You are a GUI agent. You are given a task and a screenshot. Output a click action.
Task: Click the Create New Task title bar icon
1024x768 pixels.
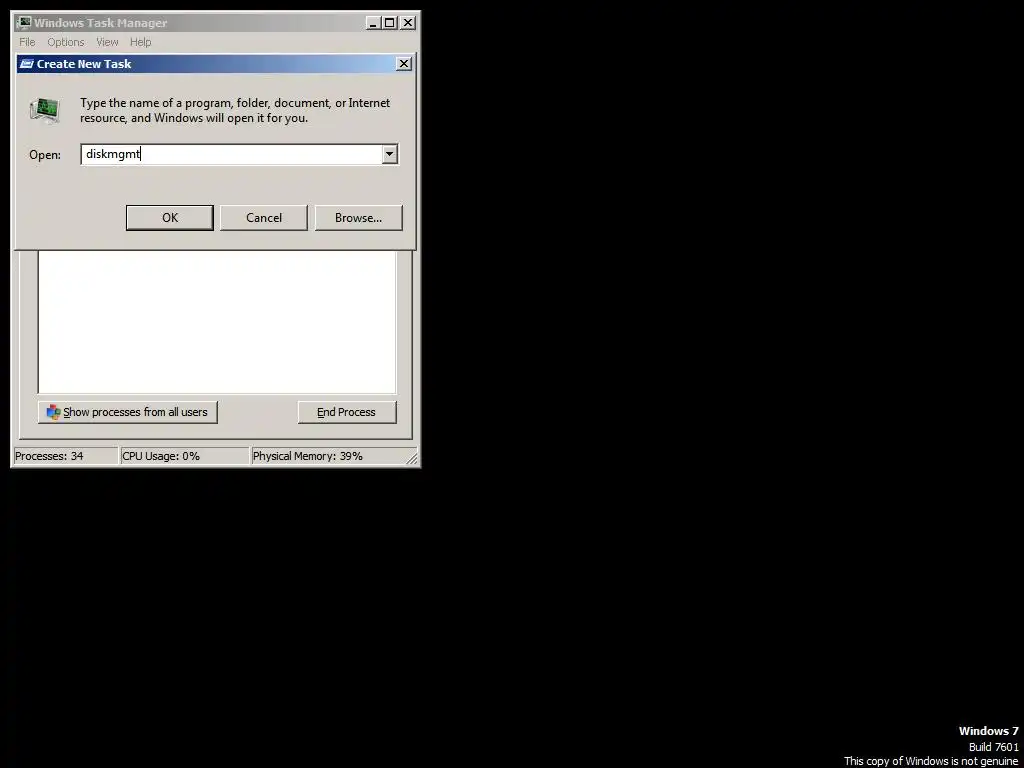tap(27, 63)
